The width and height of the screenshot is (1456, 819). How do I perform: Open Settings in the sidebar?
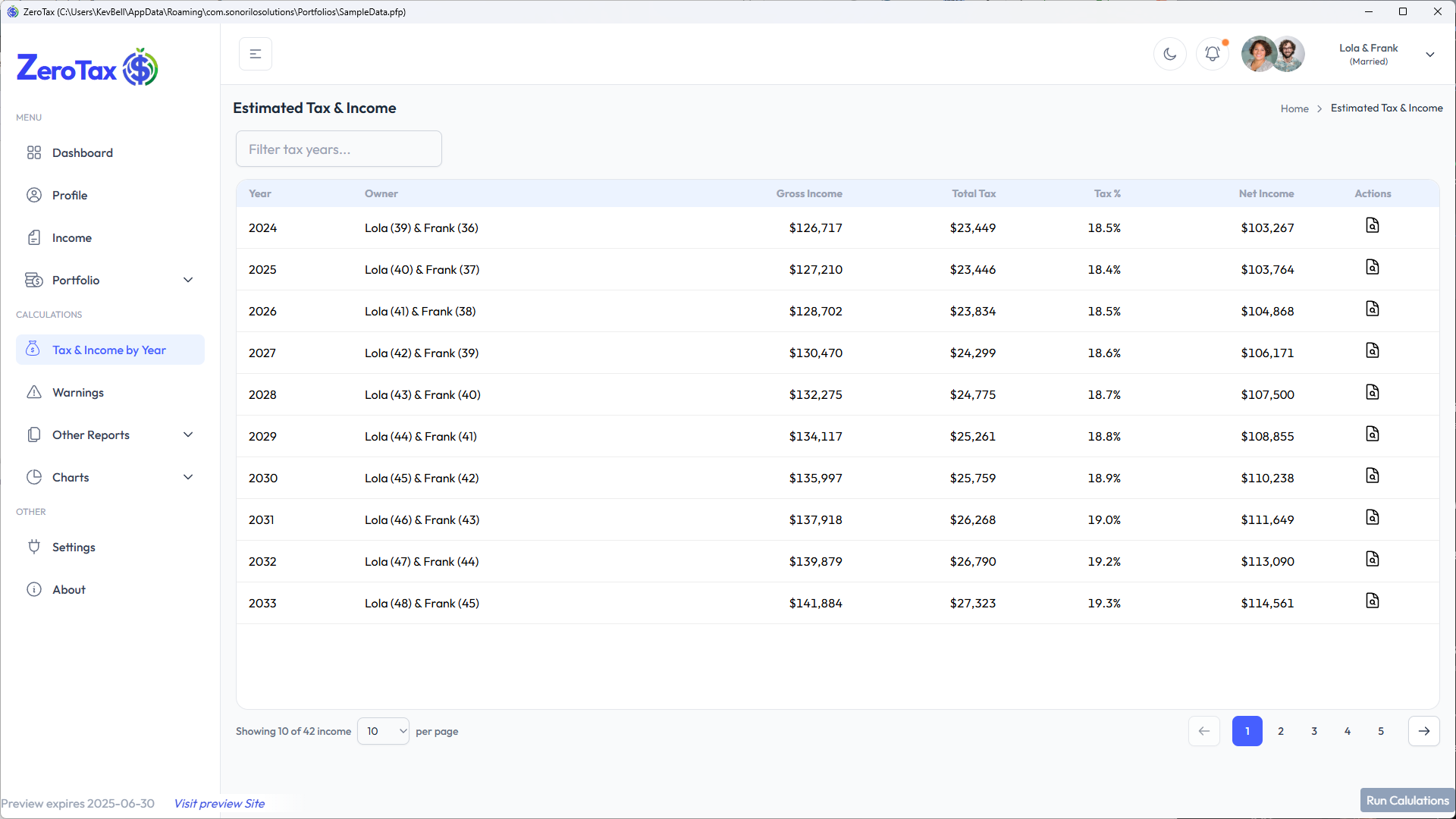74,547
